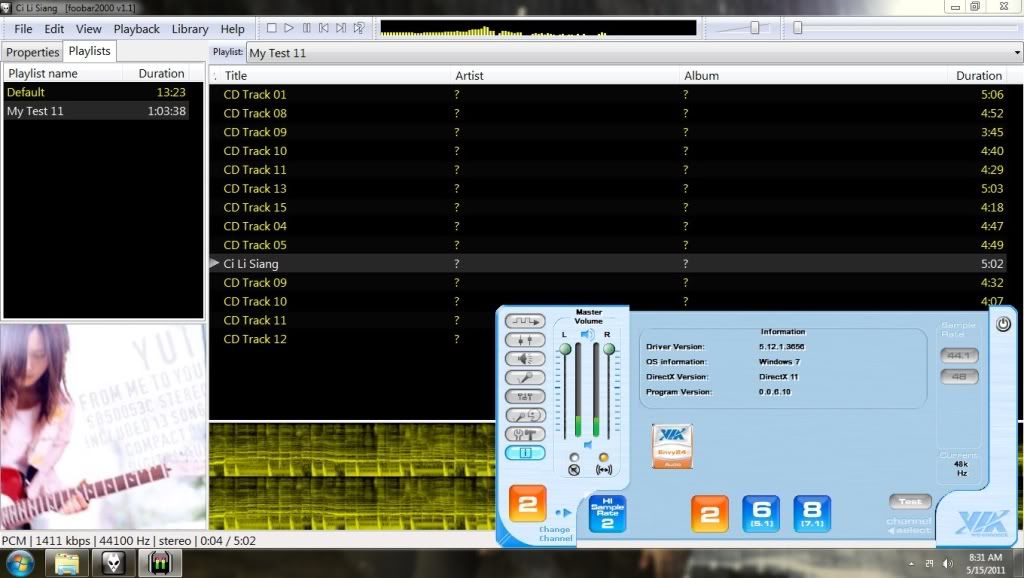Open the microphone page in VIA panel
This screenshot has height=578, width=1024.
pyautogui.click(x=524, y=377)
